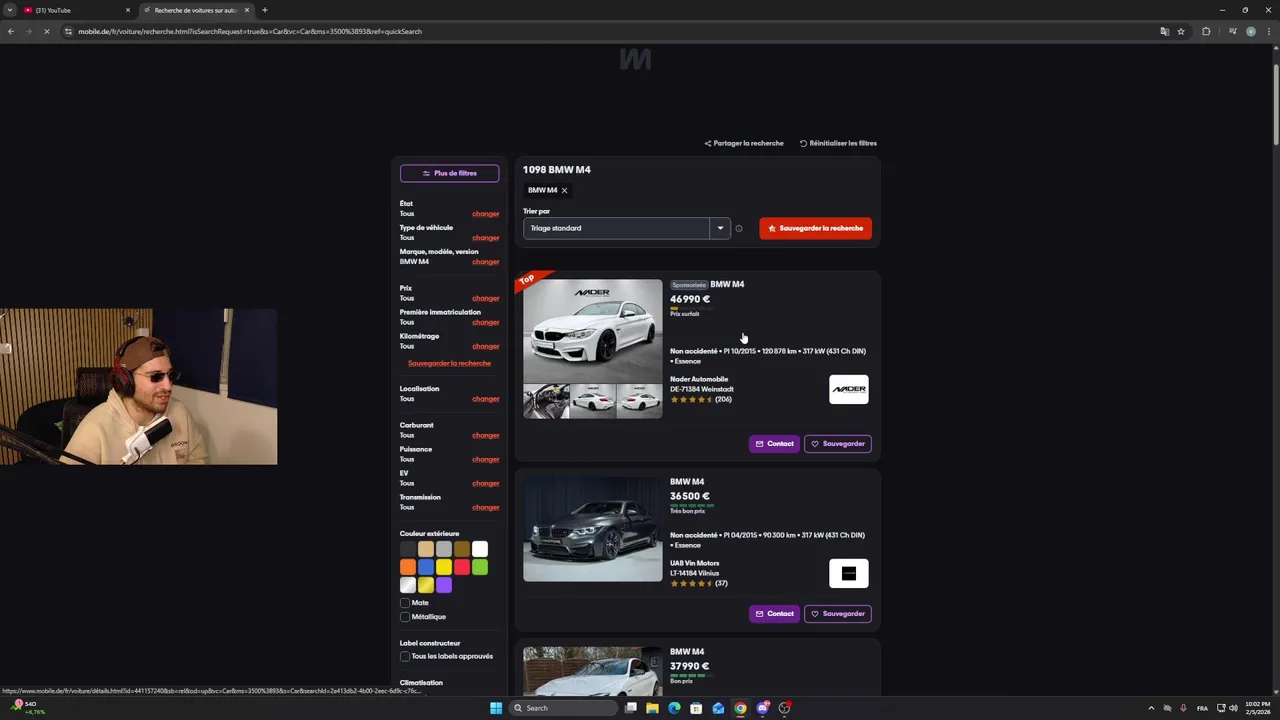The height and width of the screenshot is (720, 1280).
Task: Remove the BMW M4 filter chip
Action: click(564, 190)
